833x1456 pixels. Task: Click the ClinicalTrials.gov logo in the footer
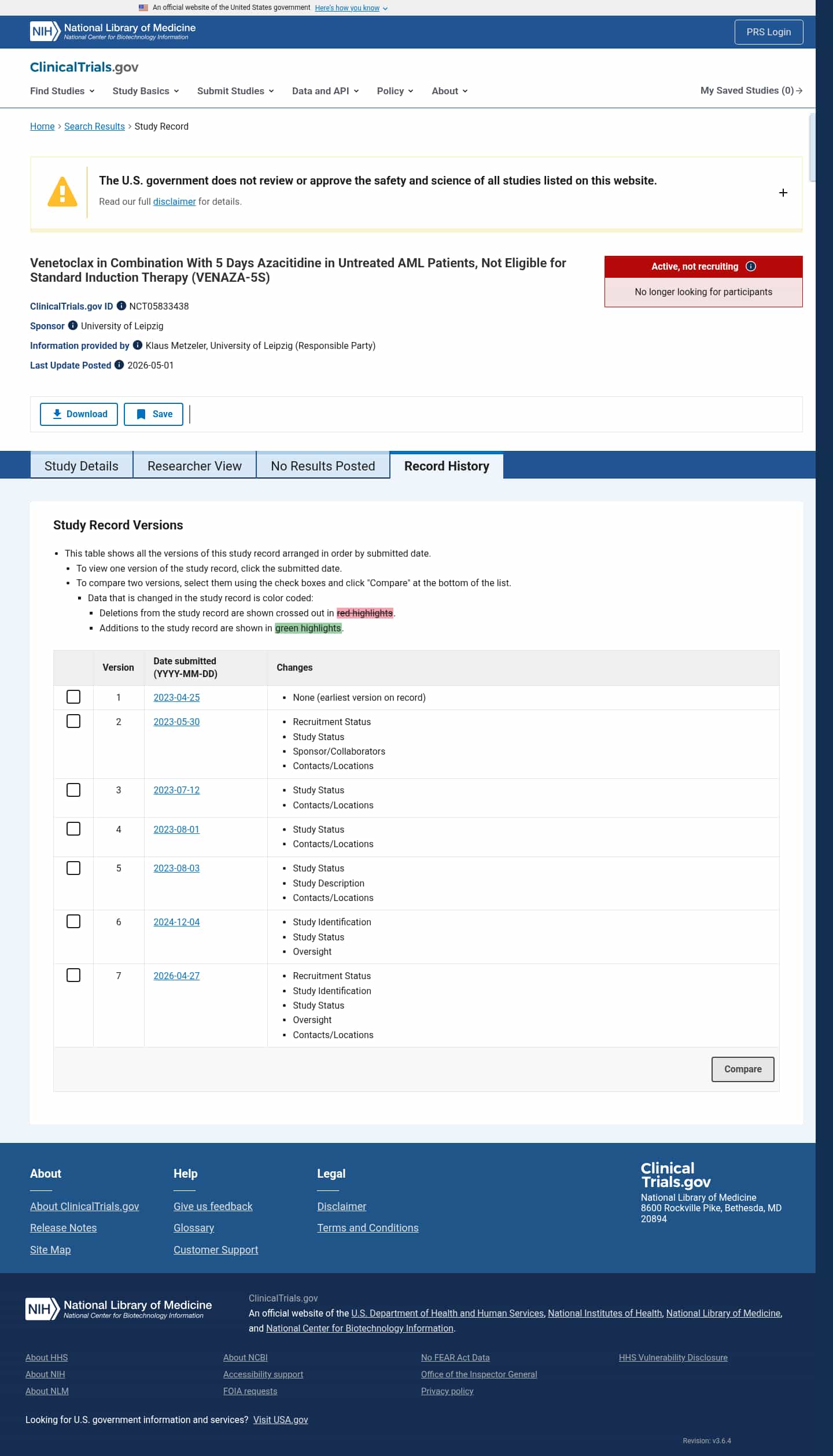pyautogui.click(x=676, y=1175)
